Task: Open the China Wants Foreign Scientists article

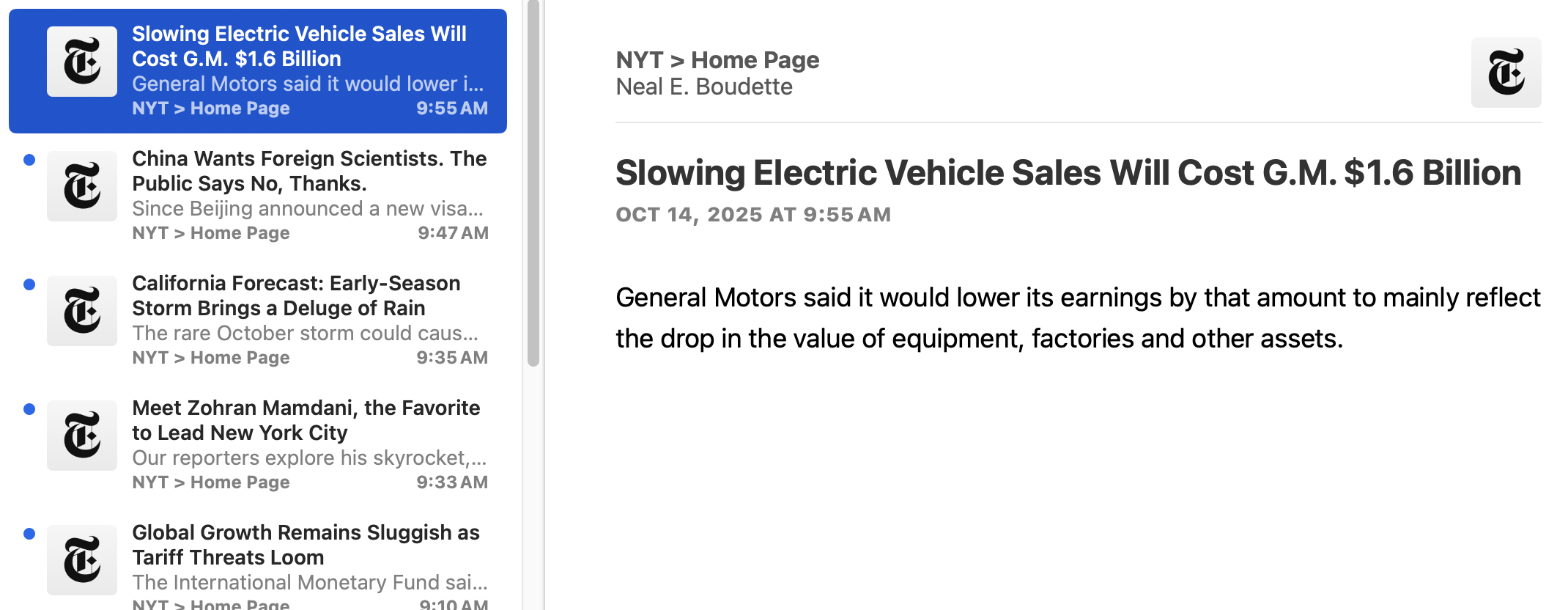Action: point(309,171)
